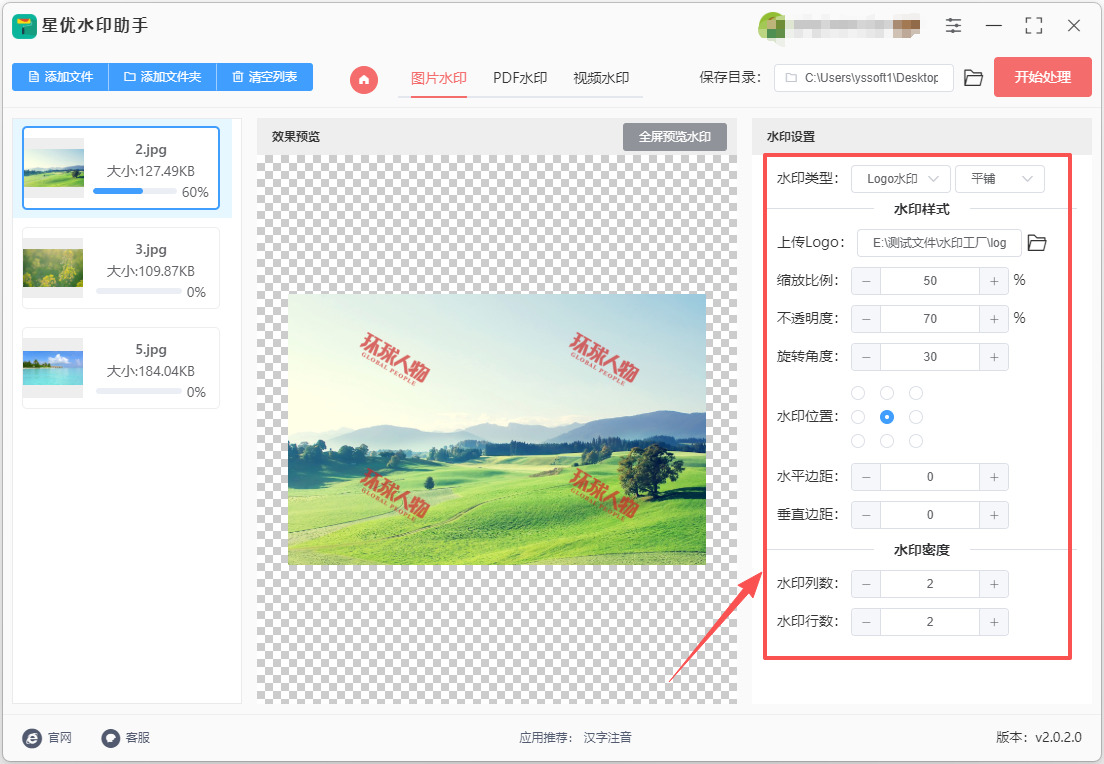Decrease 不透明度 with minus button
Viewport: 1104px width, 764px height.
(866, 319)
